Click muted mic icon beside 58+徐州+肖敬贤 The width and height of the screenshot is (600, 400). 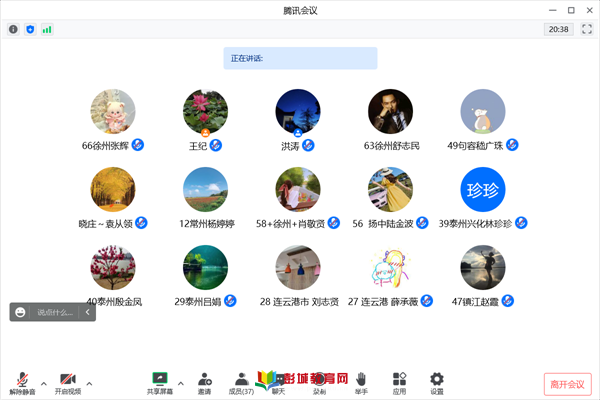334,223
